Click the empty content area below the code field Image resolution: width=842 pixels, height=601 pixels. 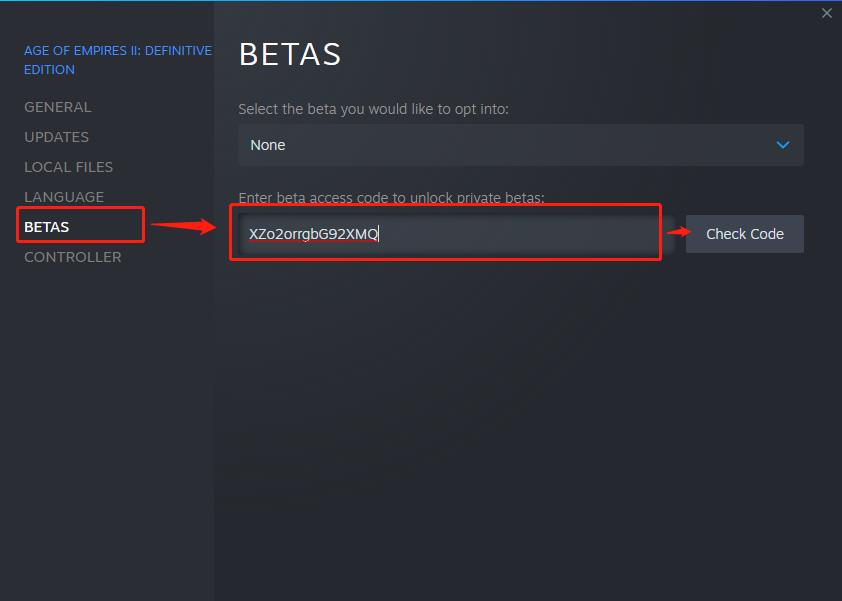[520, 420]
